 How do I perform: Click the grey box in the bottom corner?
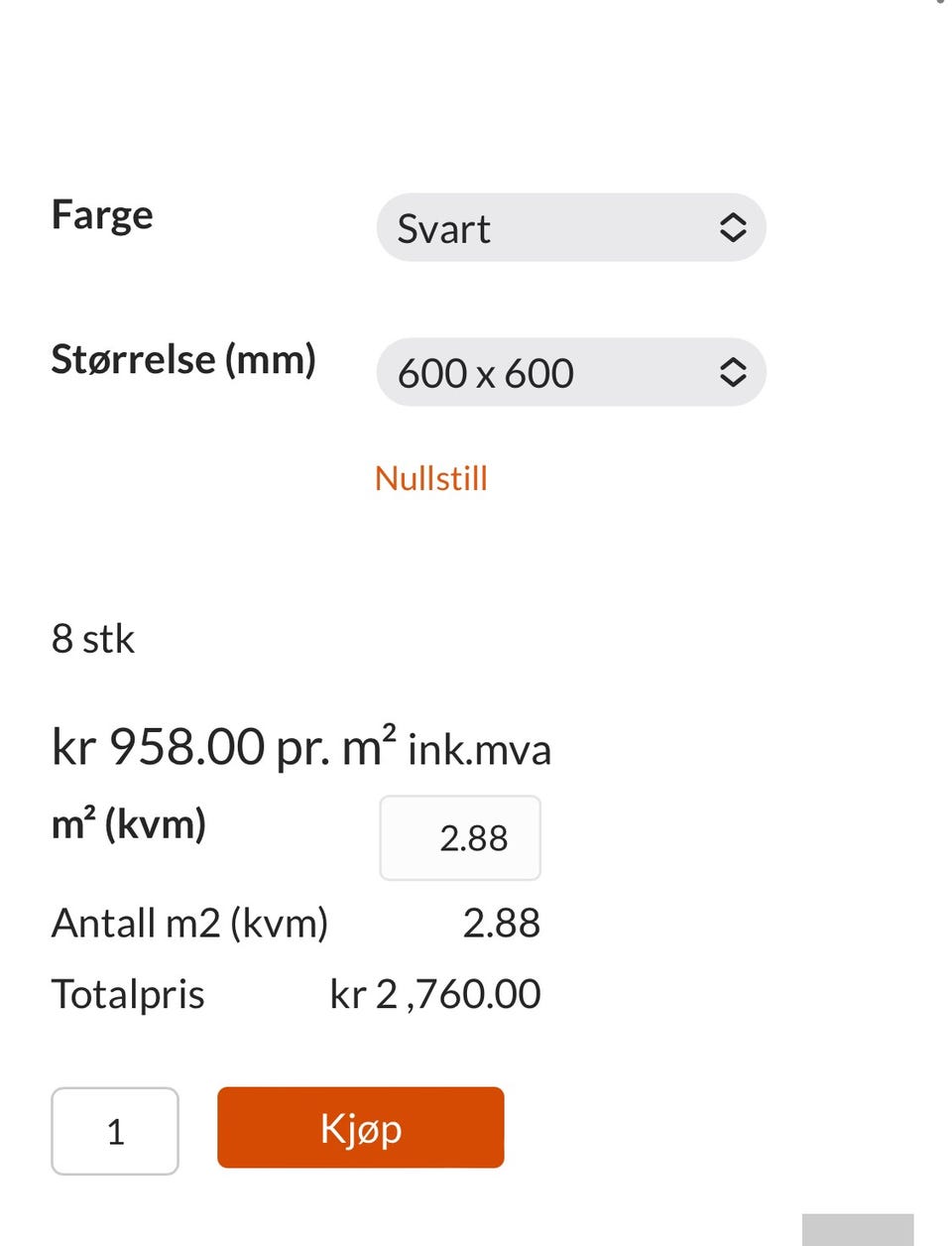pyautogui.click(x=858, y=1230)
